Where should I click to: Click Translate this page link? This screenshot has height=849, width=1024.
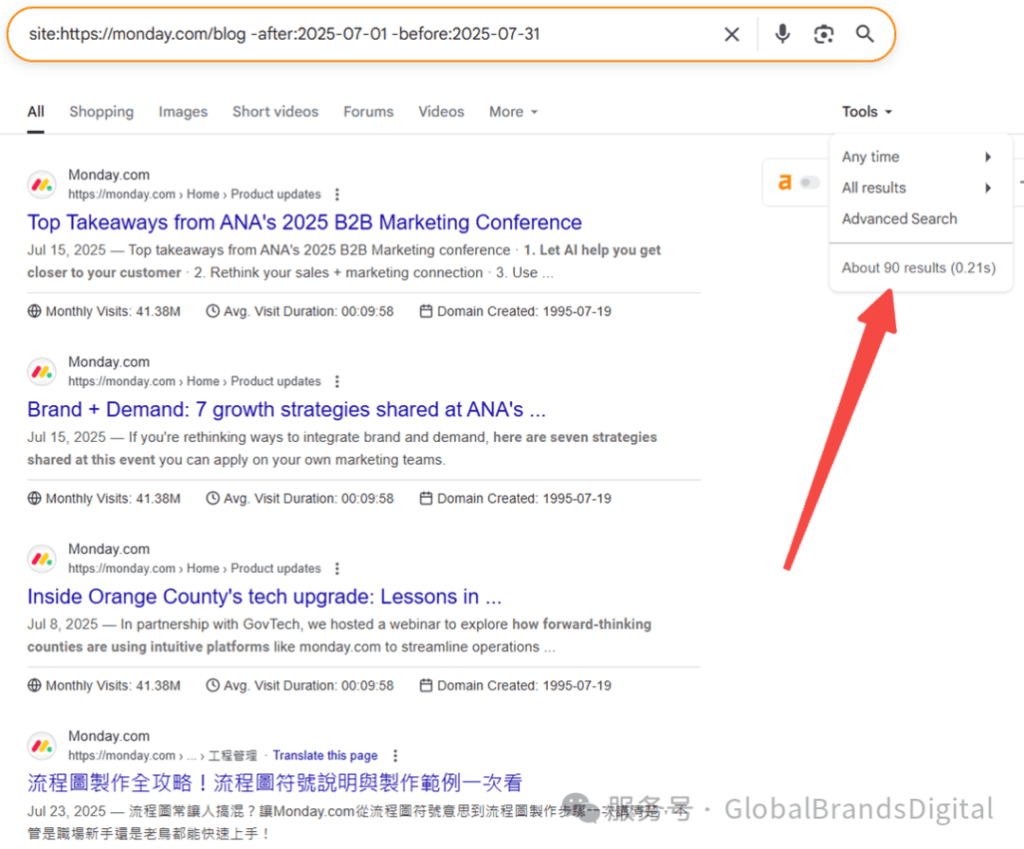tap(325, 755)
